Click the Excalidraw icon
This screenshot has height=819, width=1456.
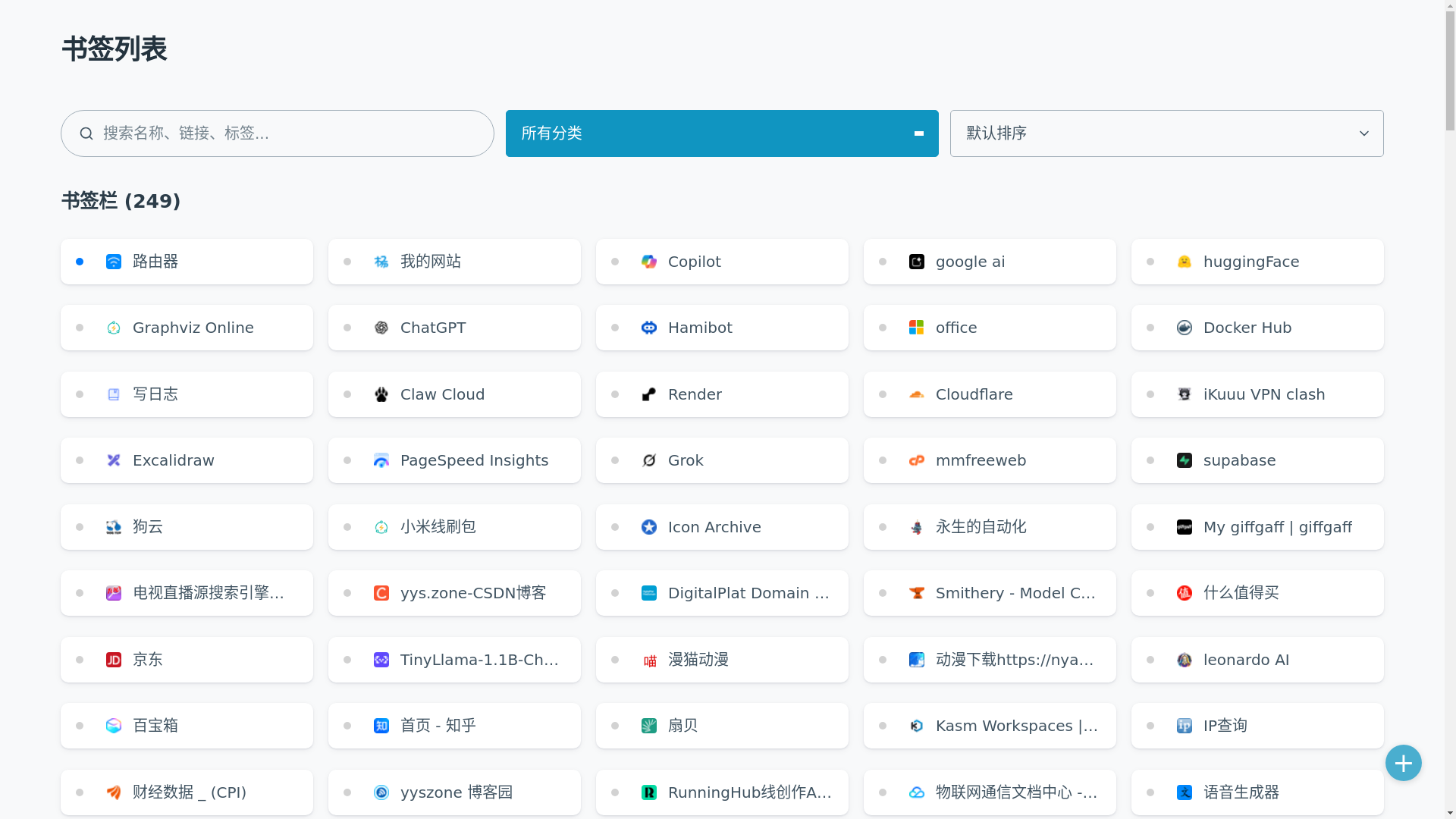click(x=114, y=460)
